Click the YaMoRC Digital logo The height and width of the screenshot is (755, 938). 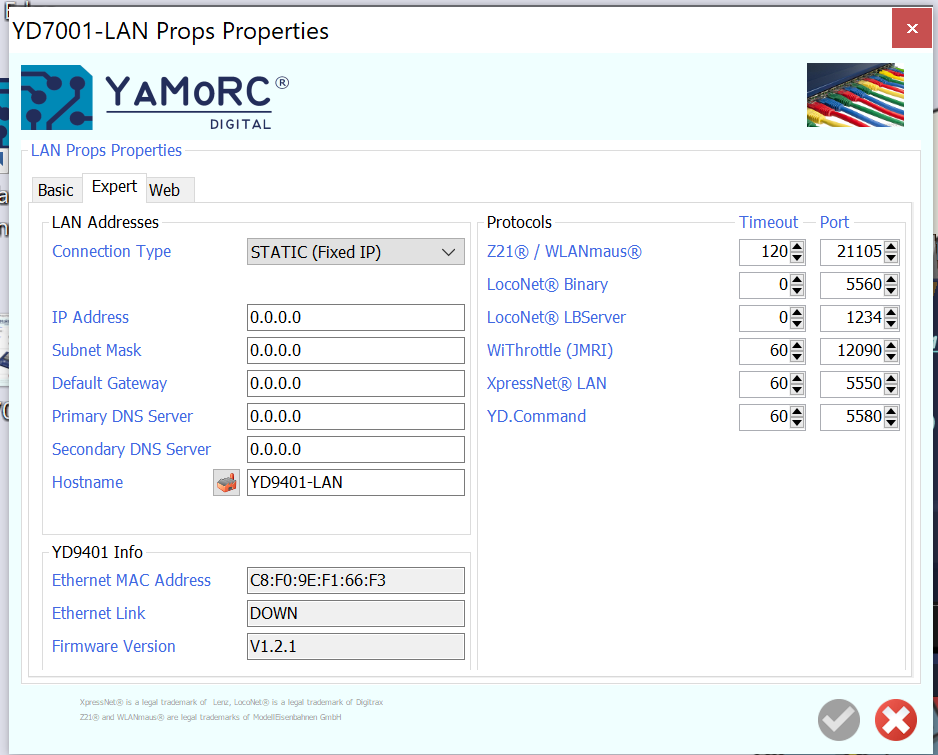tap(155, 97)
